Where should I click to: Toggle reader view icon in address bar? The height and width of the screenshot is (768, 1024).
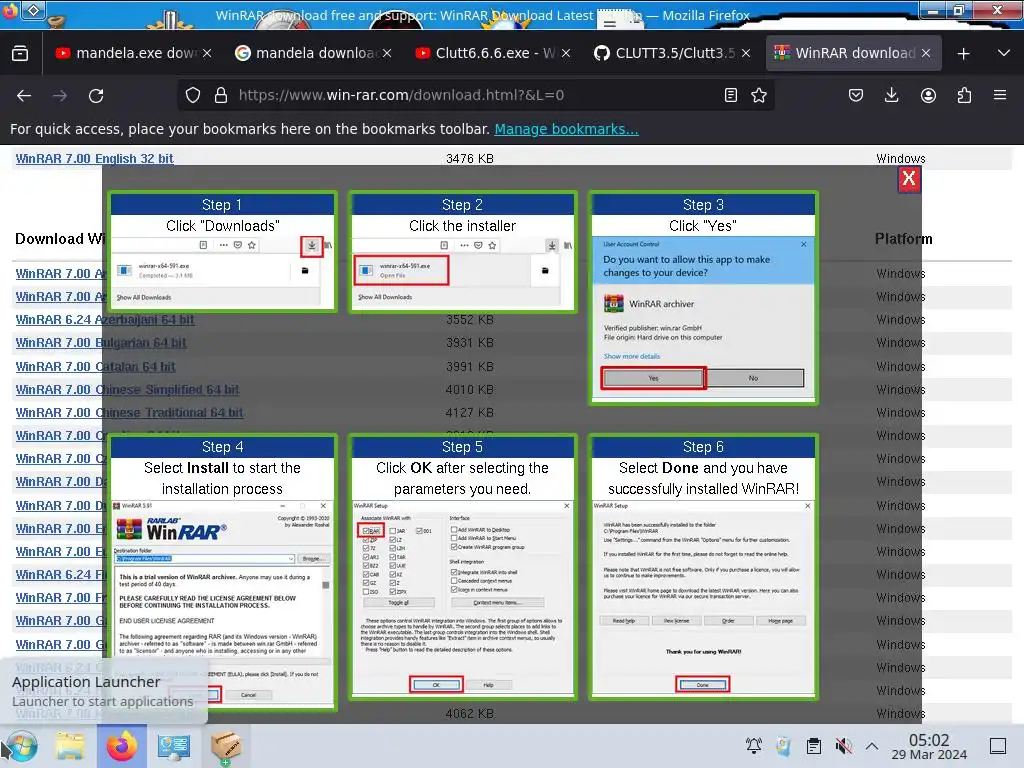(x=731, y=95)
